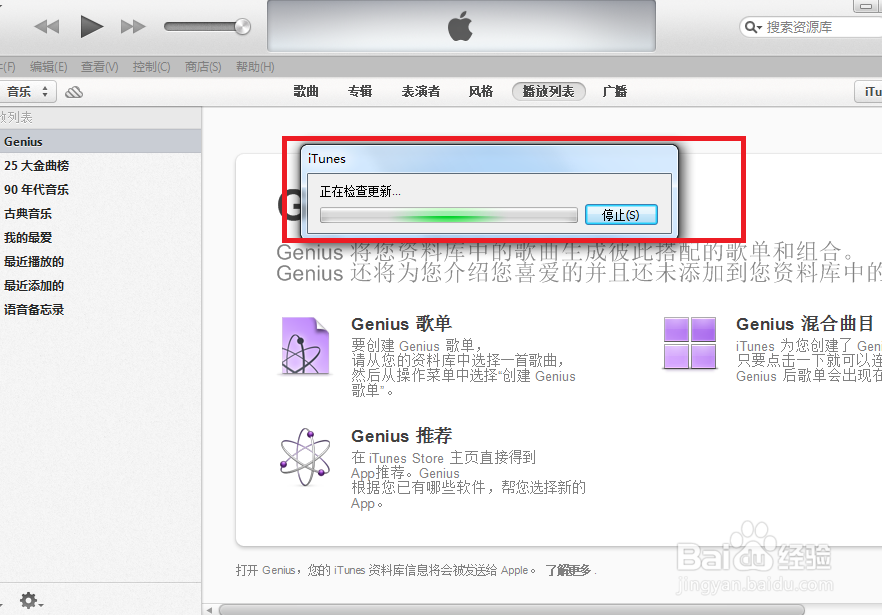Select the 最近播放的 playlist
Image resolution: width=882 pixels, height=615 pixels.
click(101, 262)
